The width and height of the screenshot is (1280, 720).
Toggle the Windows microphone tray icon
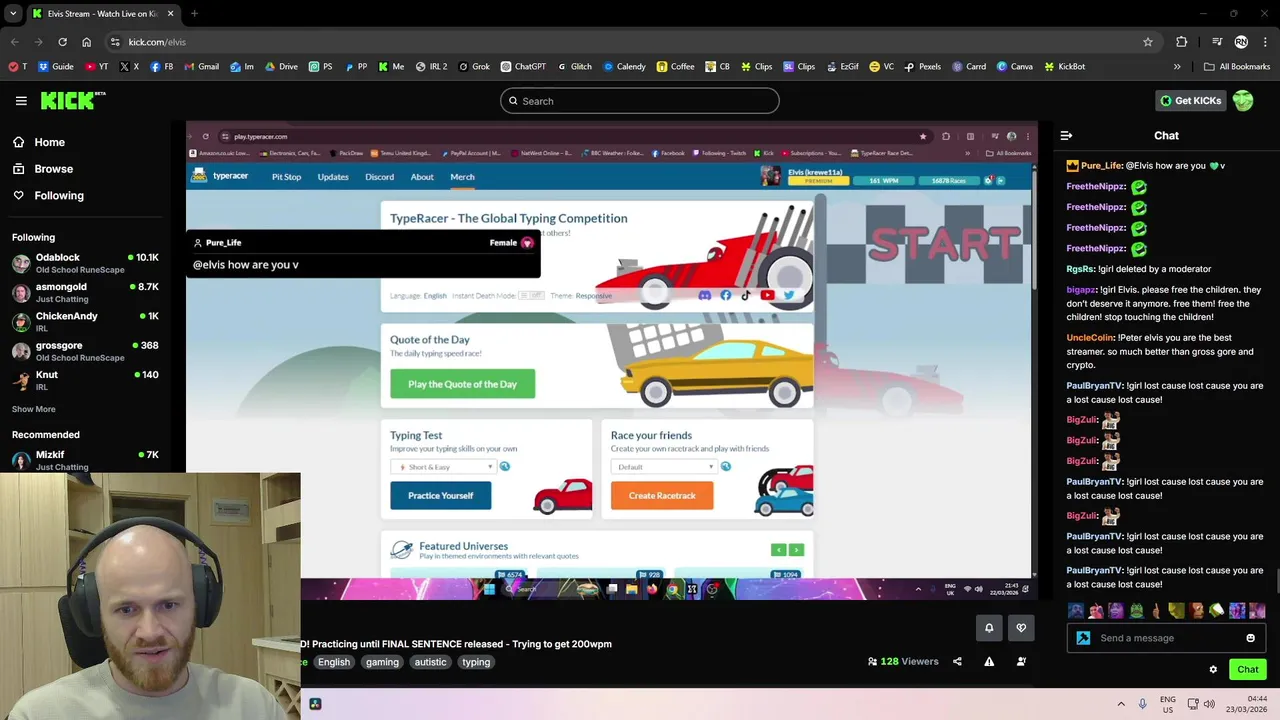coord(1142,704)
